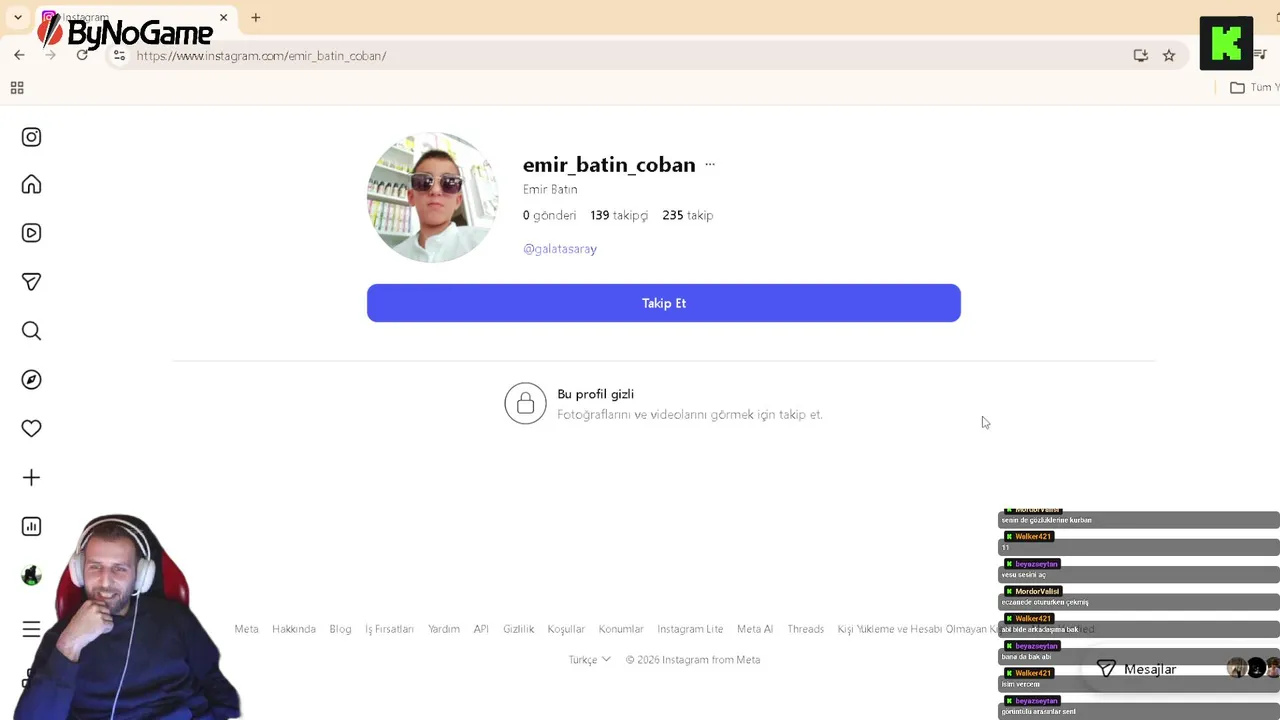Open the Blog footer link
The width and height of the screenshot is (1280, 720).
point(340,629)
